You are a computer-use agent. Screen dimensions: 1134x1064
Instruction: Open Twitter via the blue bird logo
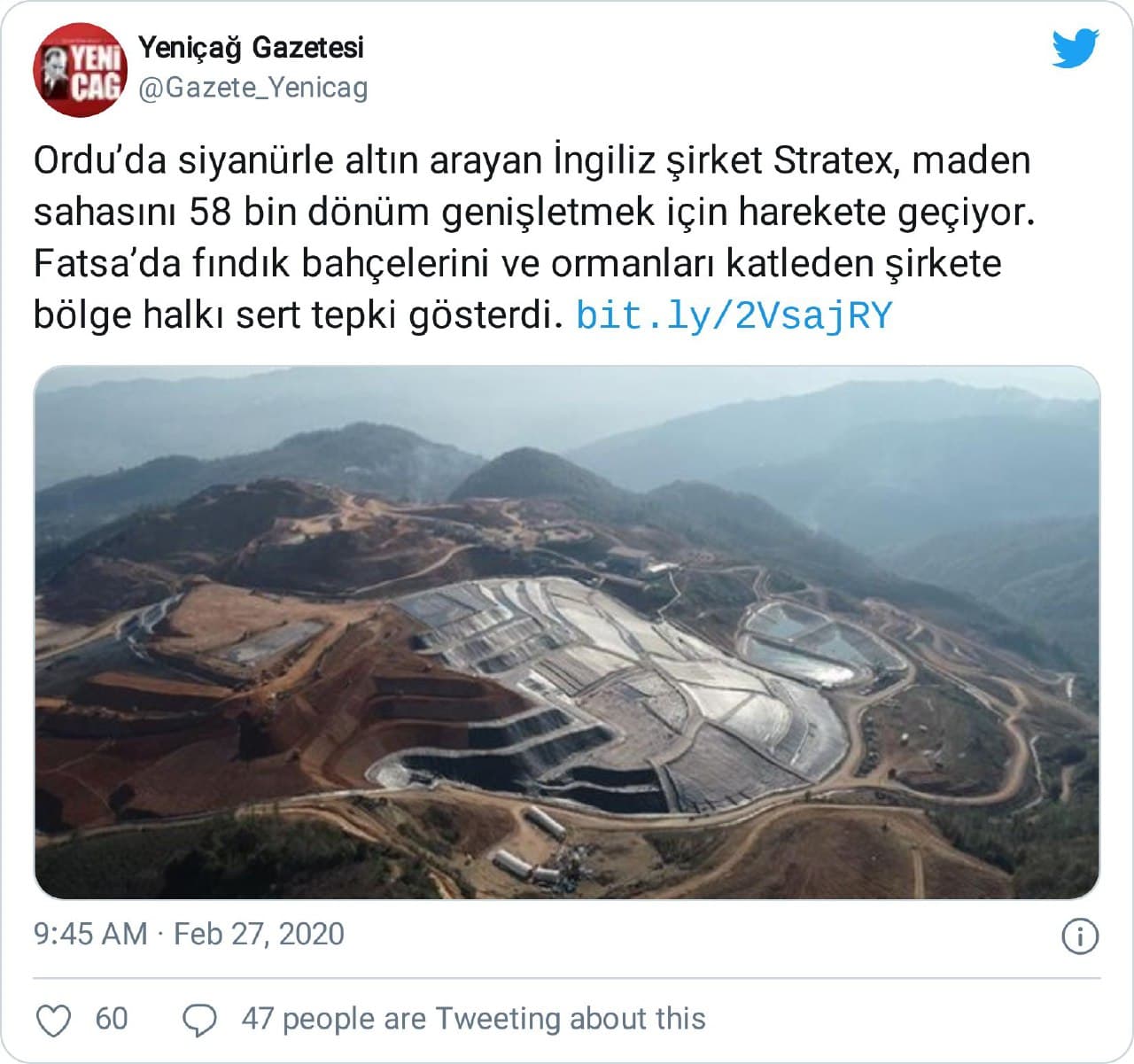tap(1076, 49)
